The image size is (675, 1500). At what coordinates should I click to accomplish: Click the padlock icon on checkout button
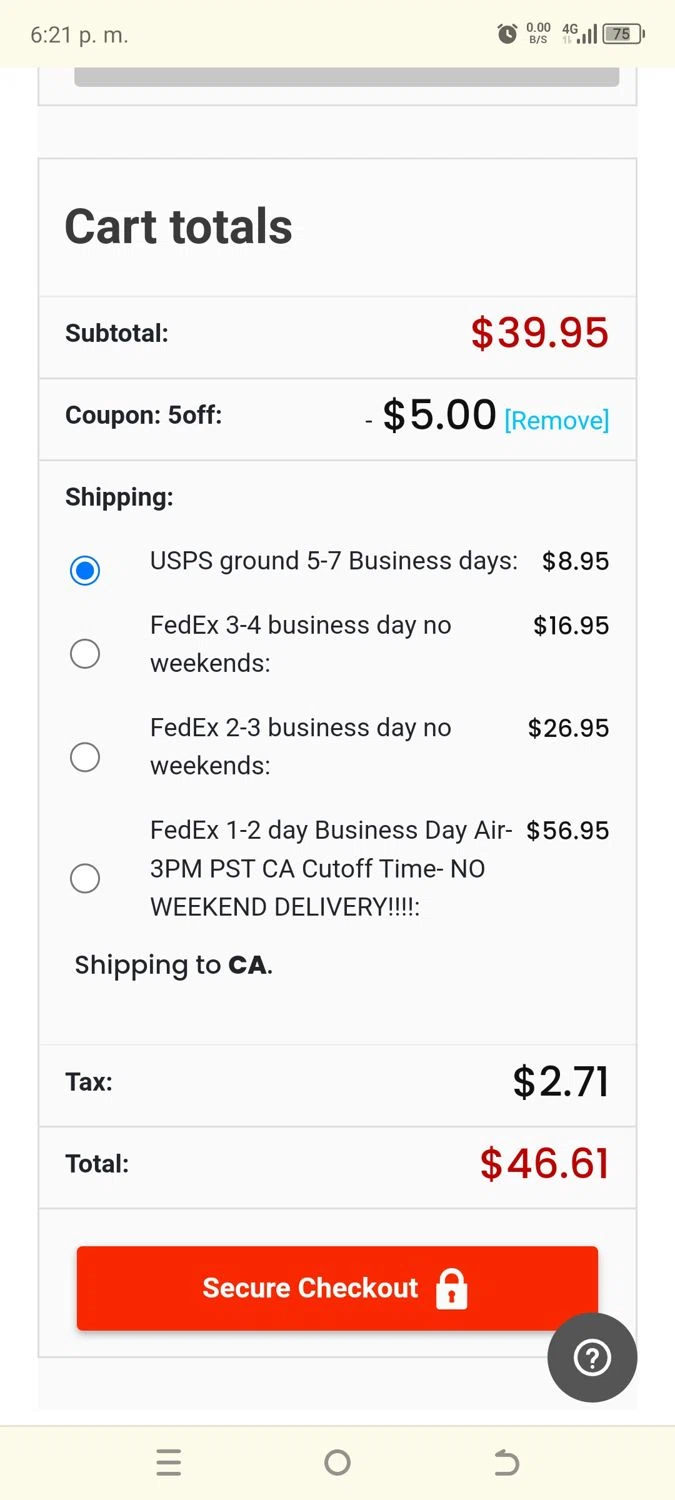pyautogui.click(x=452, y=1288)
